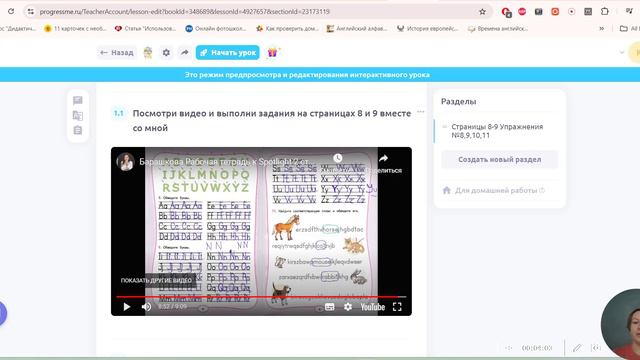Go back with the 'Назад' button
Image resolution: width=640 pixels, height=360 pixels.
coord(117,52)
